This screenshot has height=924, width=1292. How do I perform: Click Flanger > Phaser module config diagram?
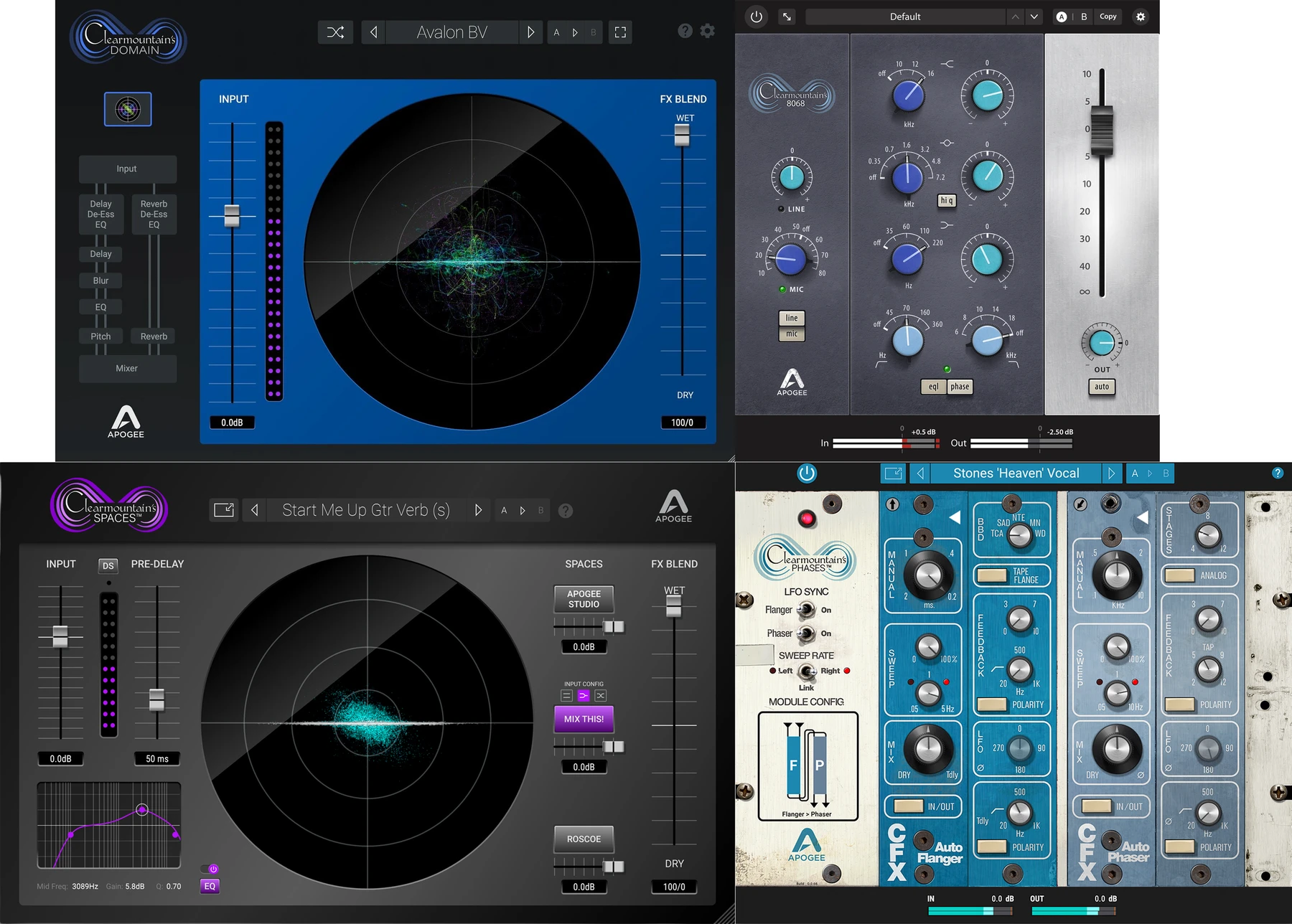point(807,766)
